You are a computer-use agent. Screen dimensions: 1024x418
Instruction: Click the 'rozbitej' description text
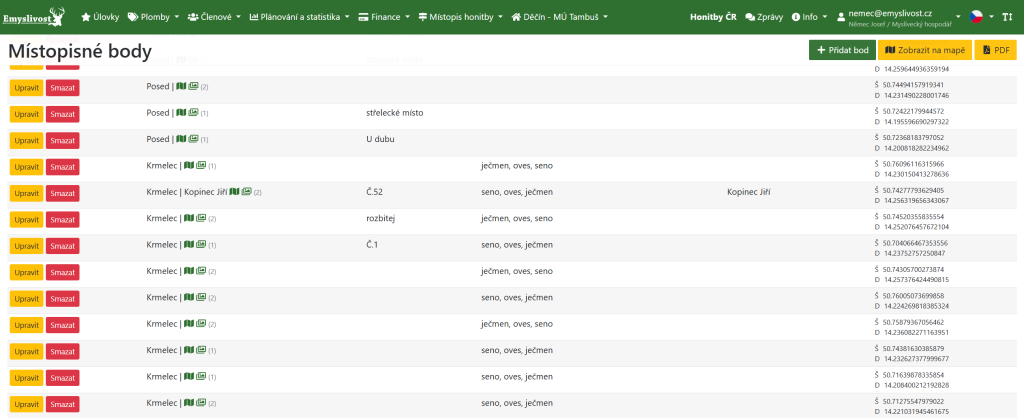coord(381,218)
